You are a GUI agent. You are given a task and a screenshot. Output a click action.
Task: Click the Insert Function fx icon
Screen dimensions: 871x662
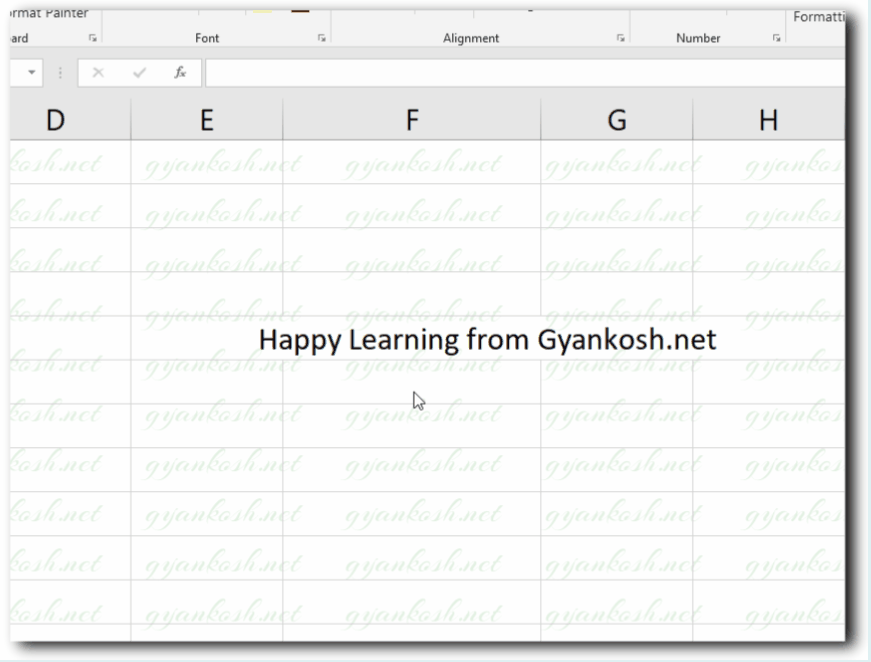coord(180,72)
